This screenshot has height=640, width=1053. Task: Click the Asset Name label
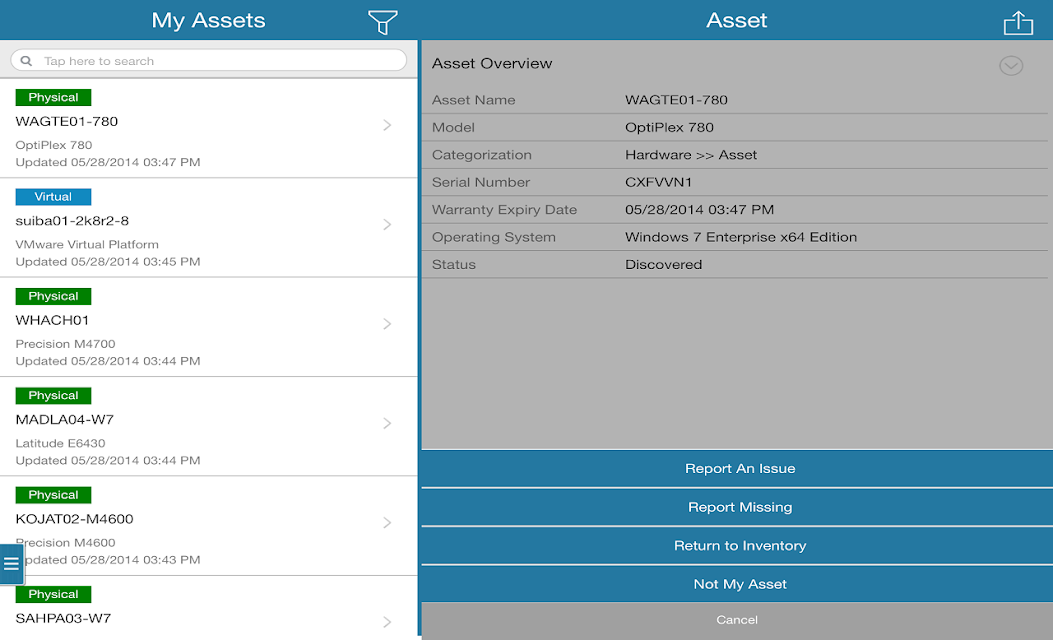point(473,100)
